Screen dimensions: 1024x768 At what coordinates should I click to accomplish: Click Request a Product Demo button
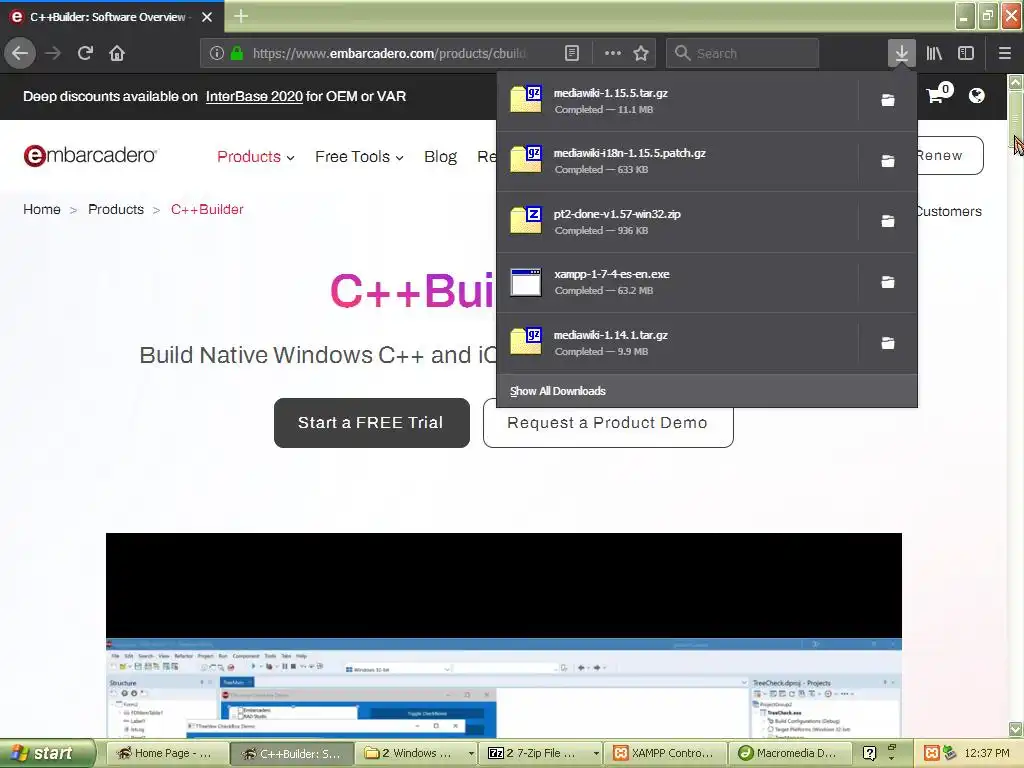[x=608, y=428]
